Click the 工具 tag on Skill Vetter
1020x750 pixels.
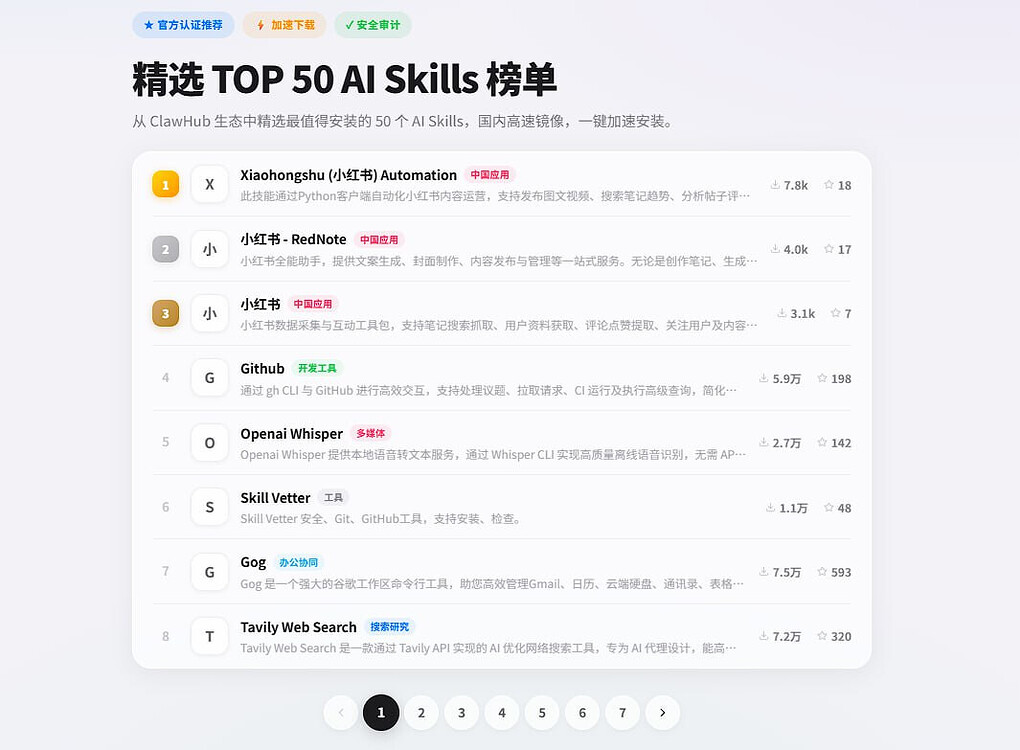[333, 498]
